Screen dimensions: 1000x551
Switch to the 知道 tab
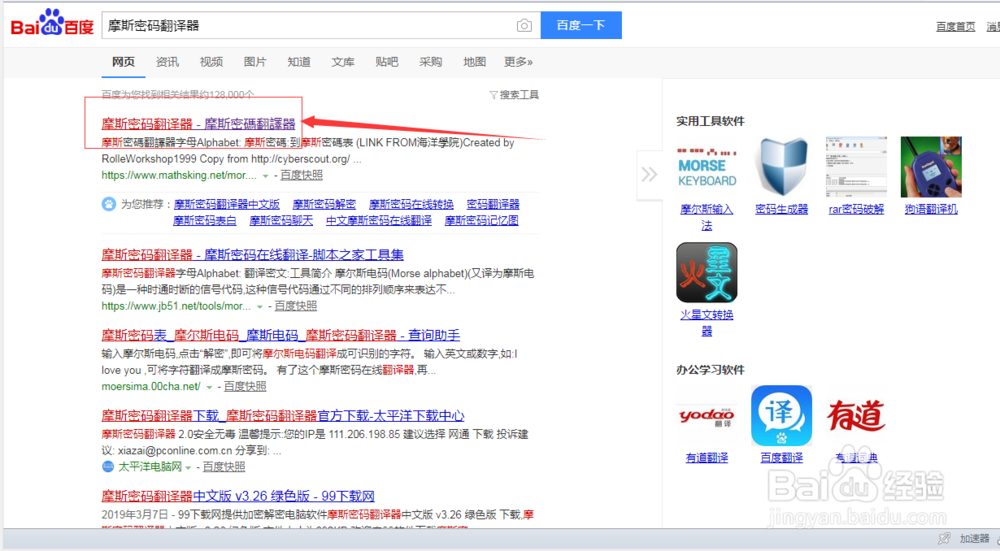(x=298, y=62)
